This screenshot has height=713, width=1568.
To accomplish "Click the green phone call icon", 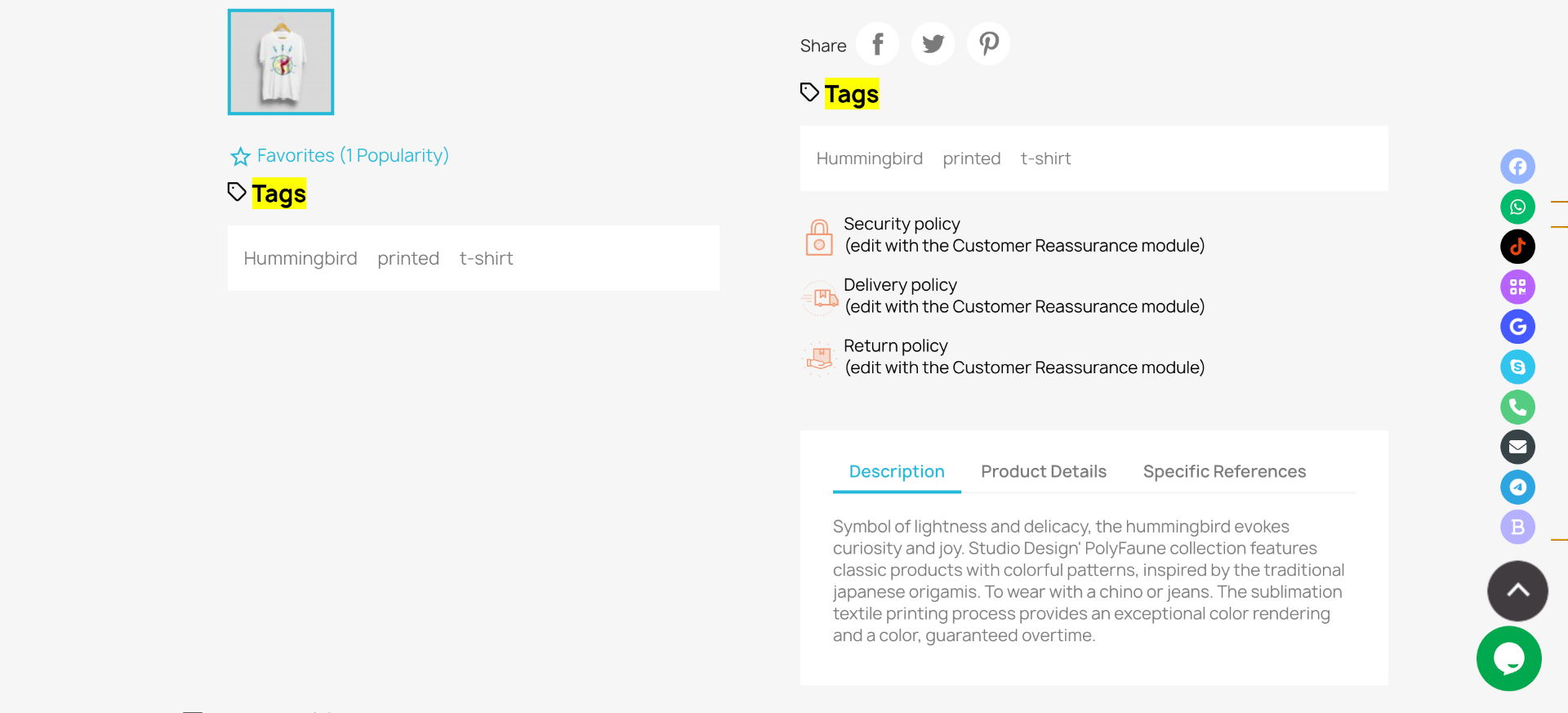I will coord(1517,407).
